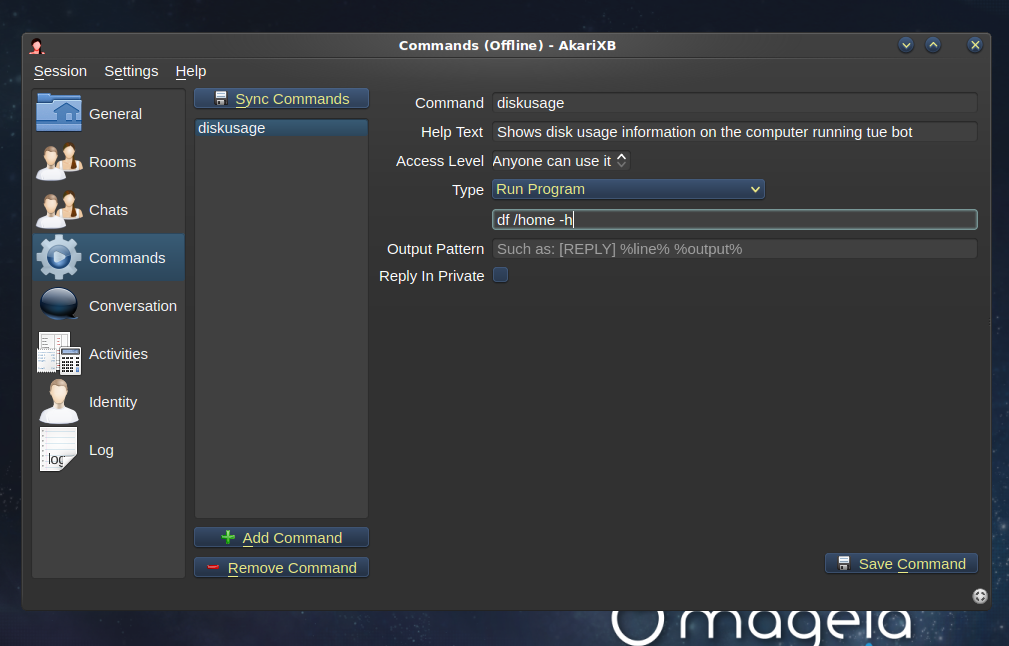
Task: Click the Sync Commands button
Action: coord(281,98)
